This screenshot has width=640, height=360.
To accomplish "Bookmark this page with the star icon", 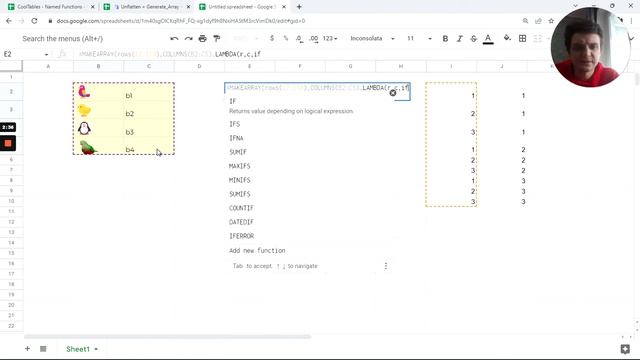I will [551, 21].
